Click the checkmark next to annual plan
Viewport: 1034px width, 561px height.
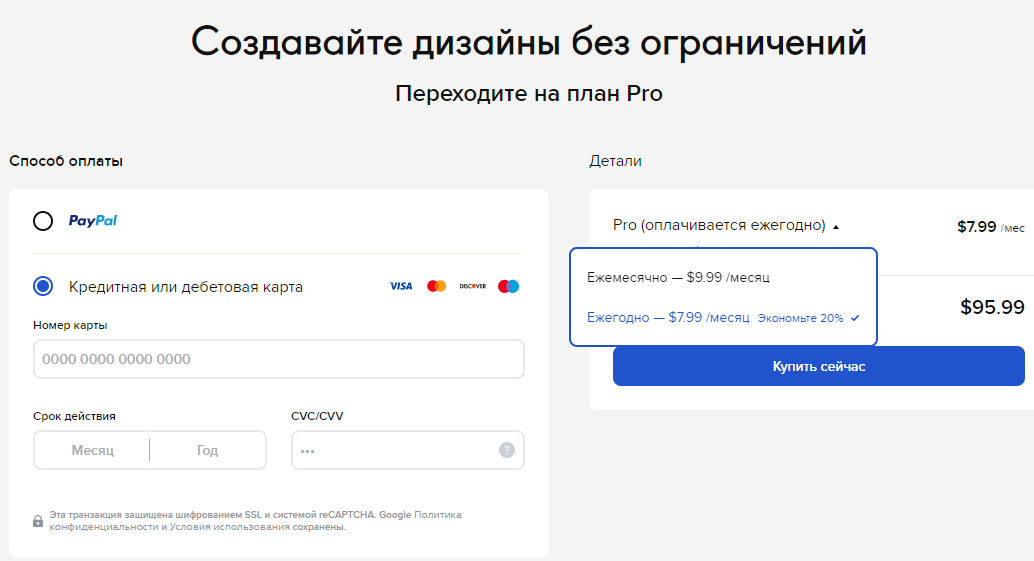pyautogui.click(x=855, y=318)
